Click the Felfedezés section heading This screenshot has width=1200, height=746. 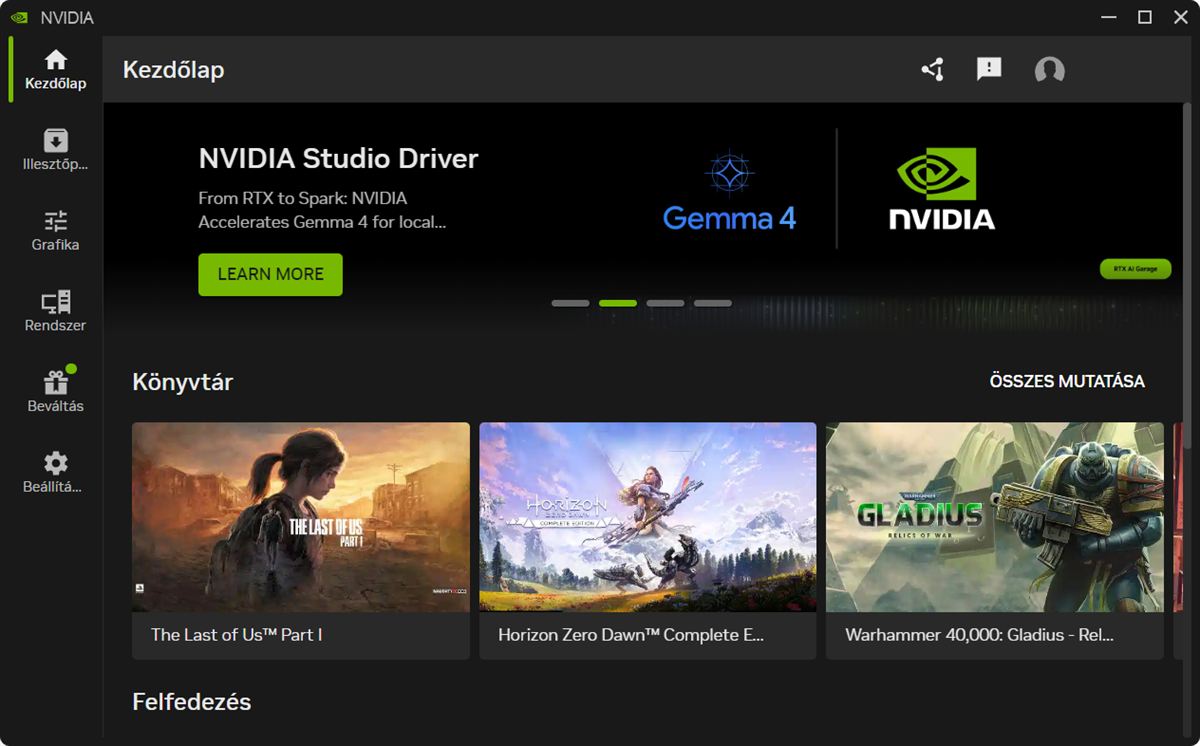click(x=192, y=702)
